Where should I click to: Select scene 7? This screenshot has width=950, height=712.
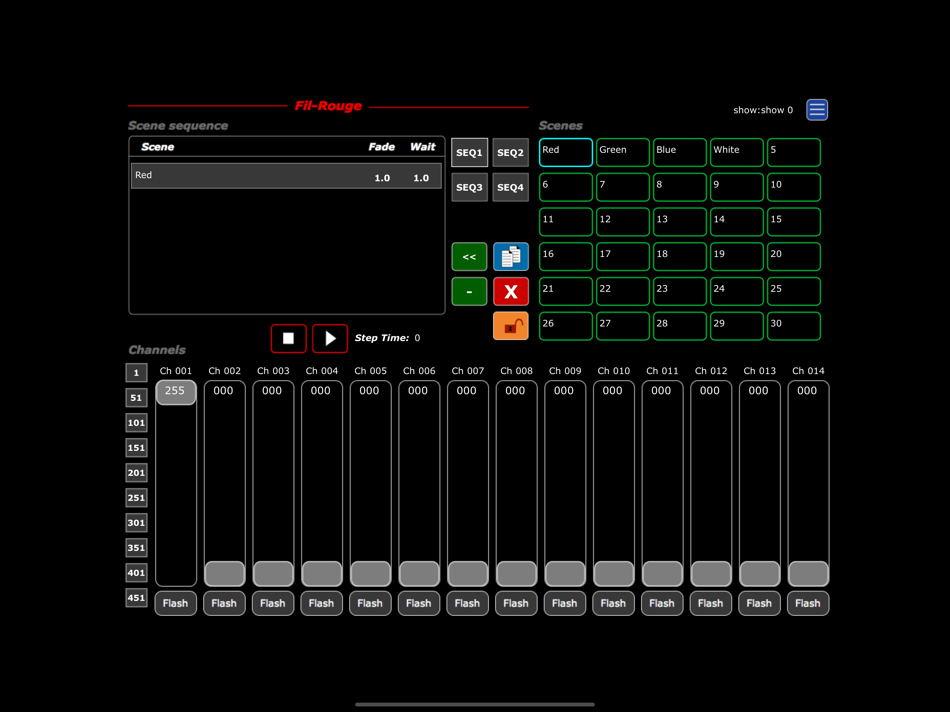pyautogui.click(x=623, y=187)
